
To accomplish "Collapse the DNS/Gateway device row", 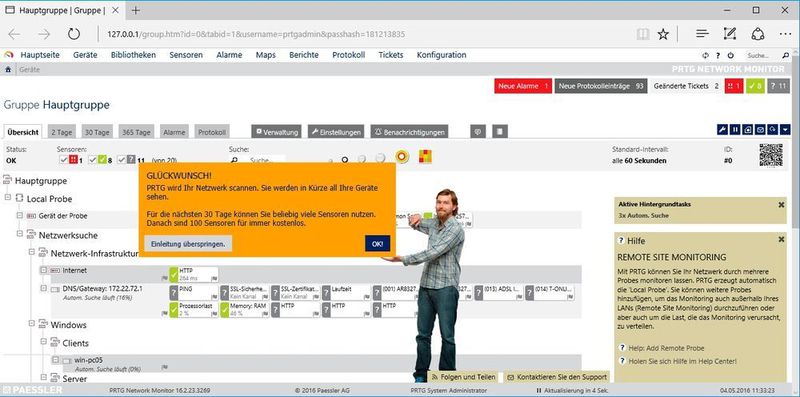I will point(43,289).
